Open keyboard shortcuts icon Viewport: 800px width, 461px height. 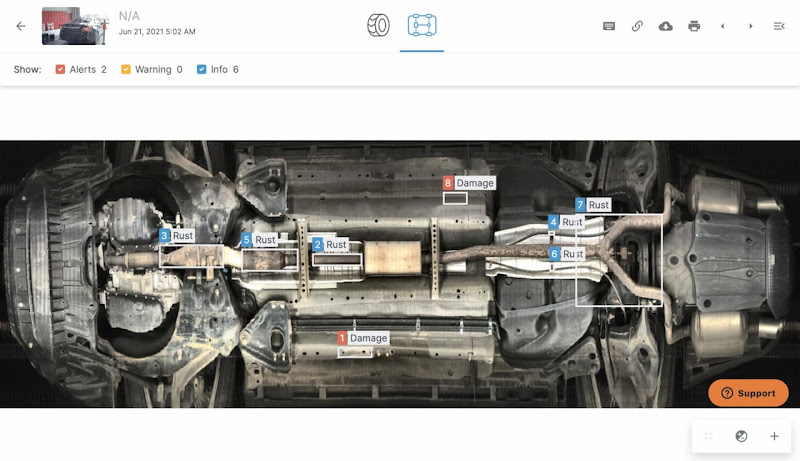(609, 26)
